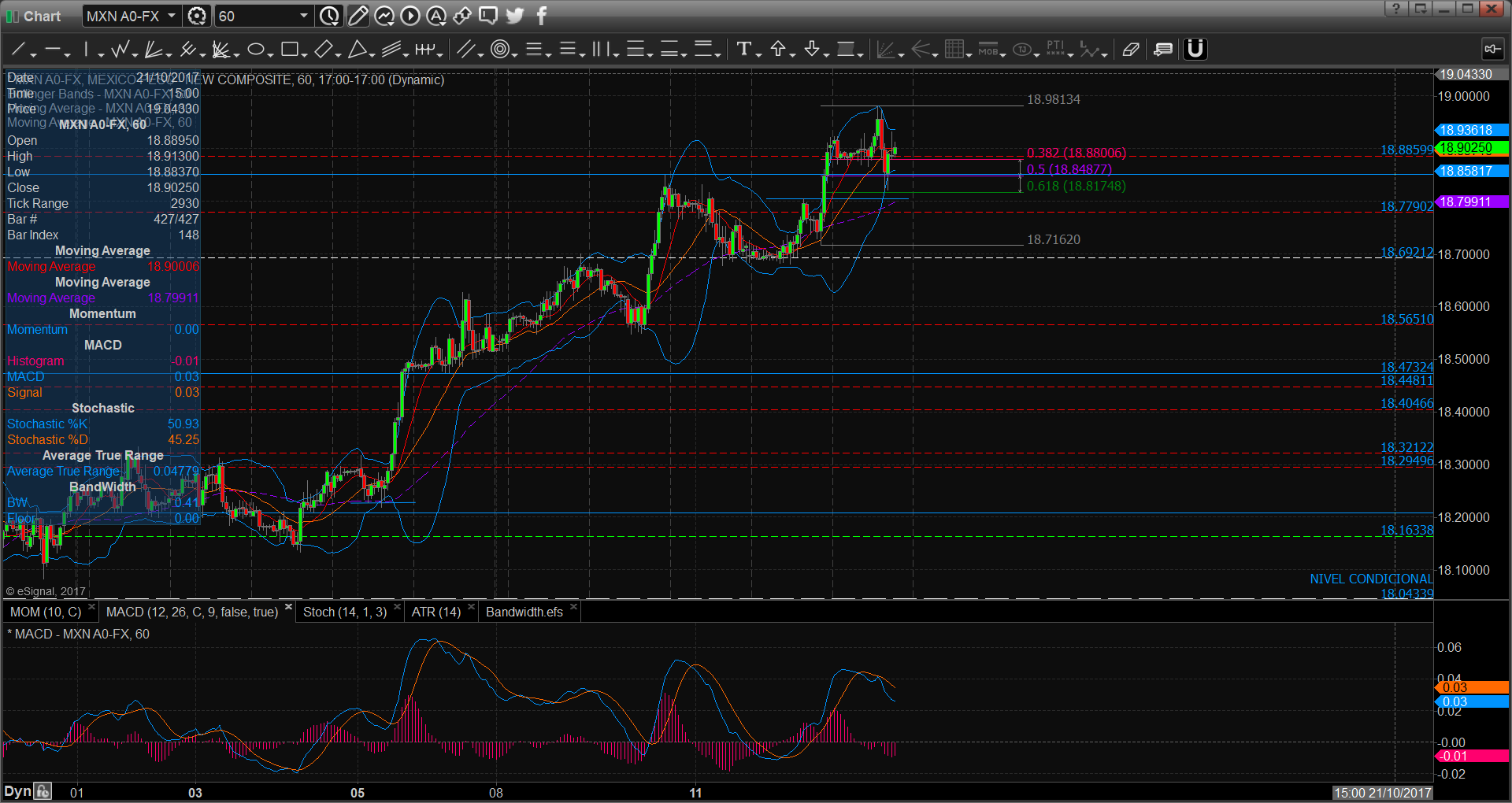Click the bar replay play icon
This screenshot has width=1512, height=803.
(x=410, y=16)
